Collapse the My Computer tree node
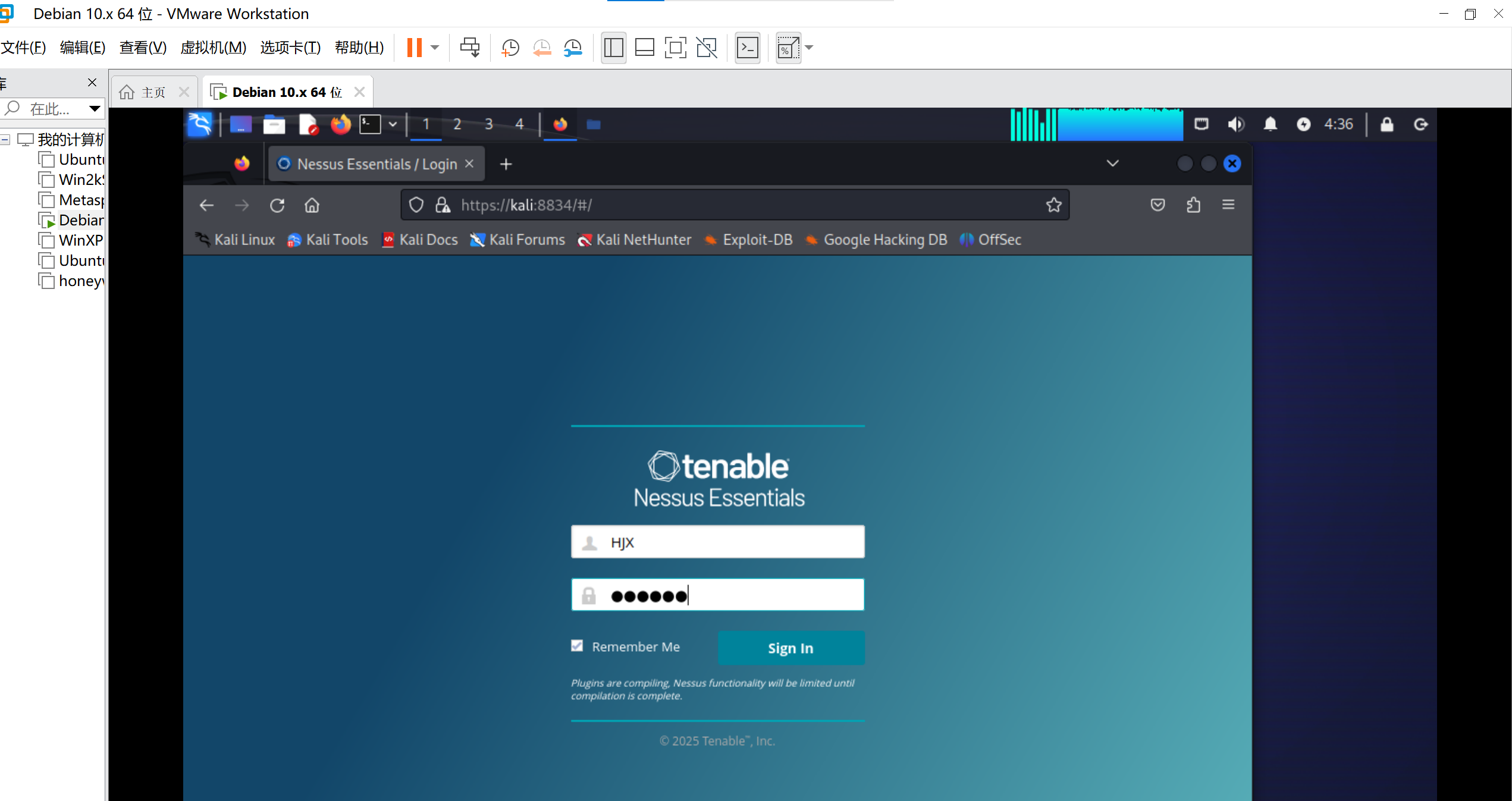Screen dimensions: 1512x801 5,140
